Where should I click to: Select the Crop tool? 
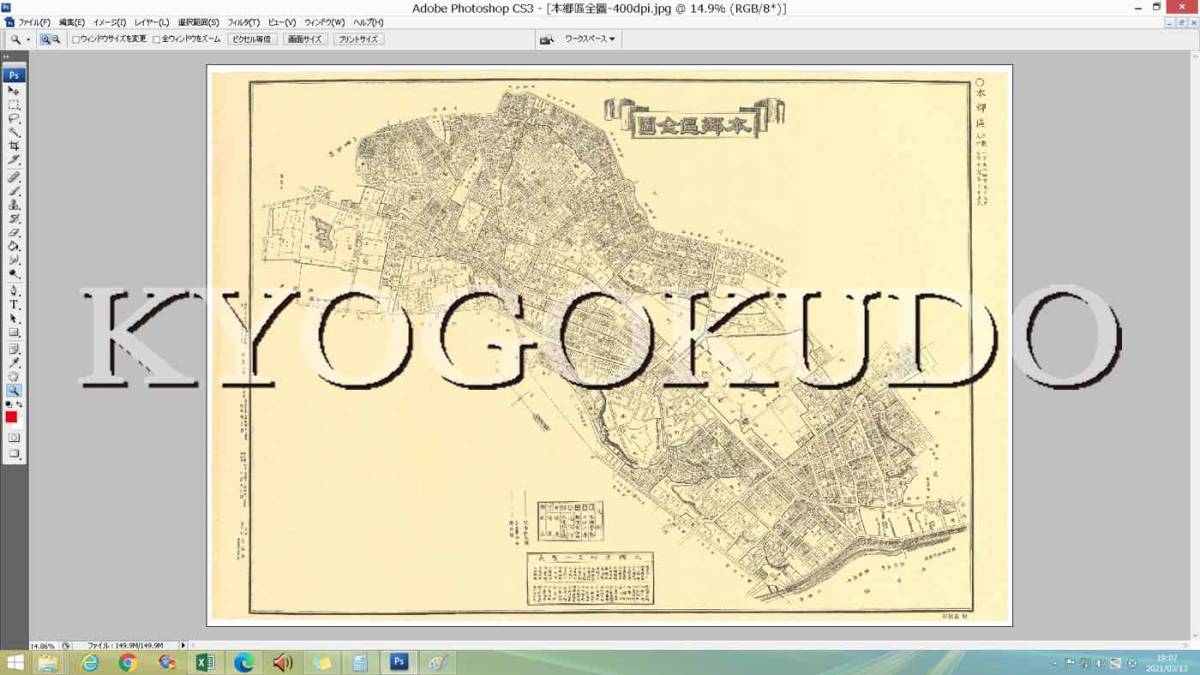click(x=14, y=146)
